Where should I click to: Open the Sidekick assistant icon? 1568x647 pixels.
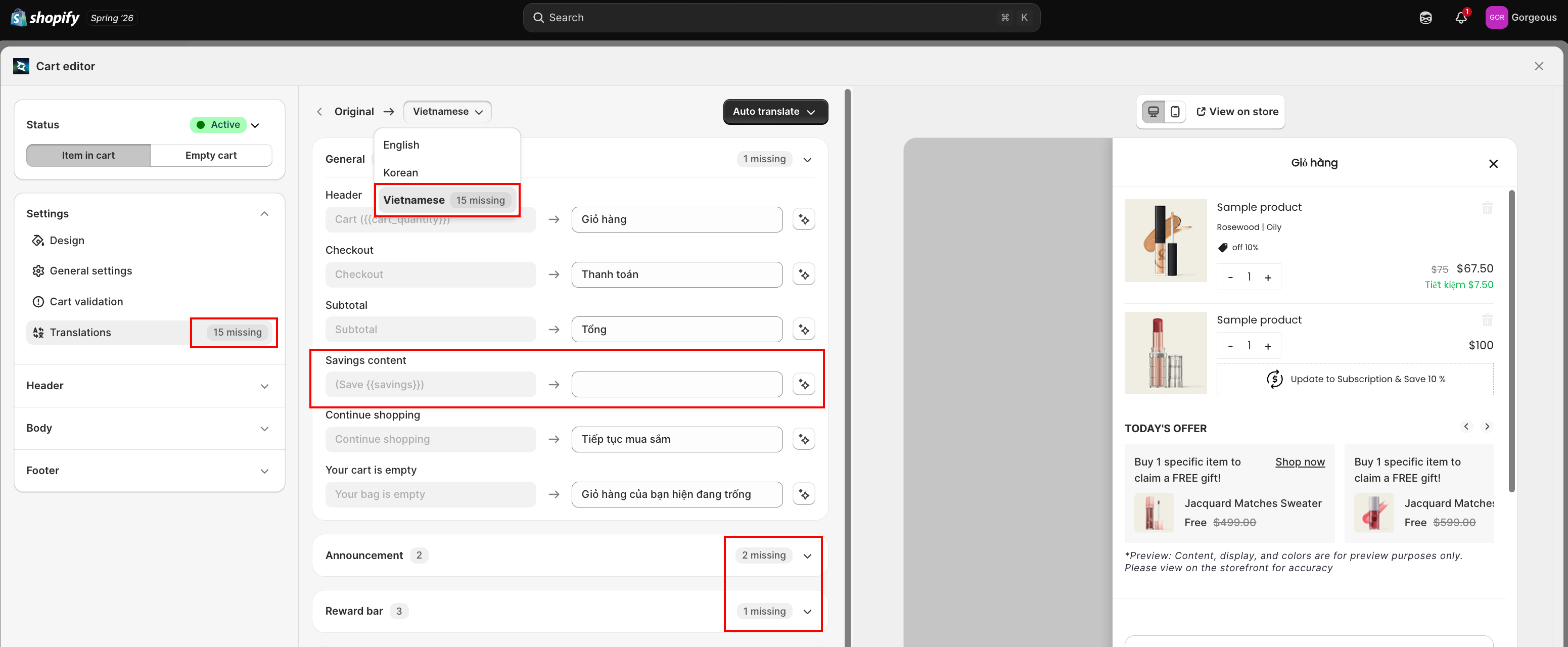pyautogui.click(x=1425, y=18)
